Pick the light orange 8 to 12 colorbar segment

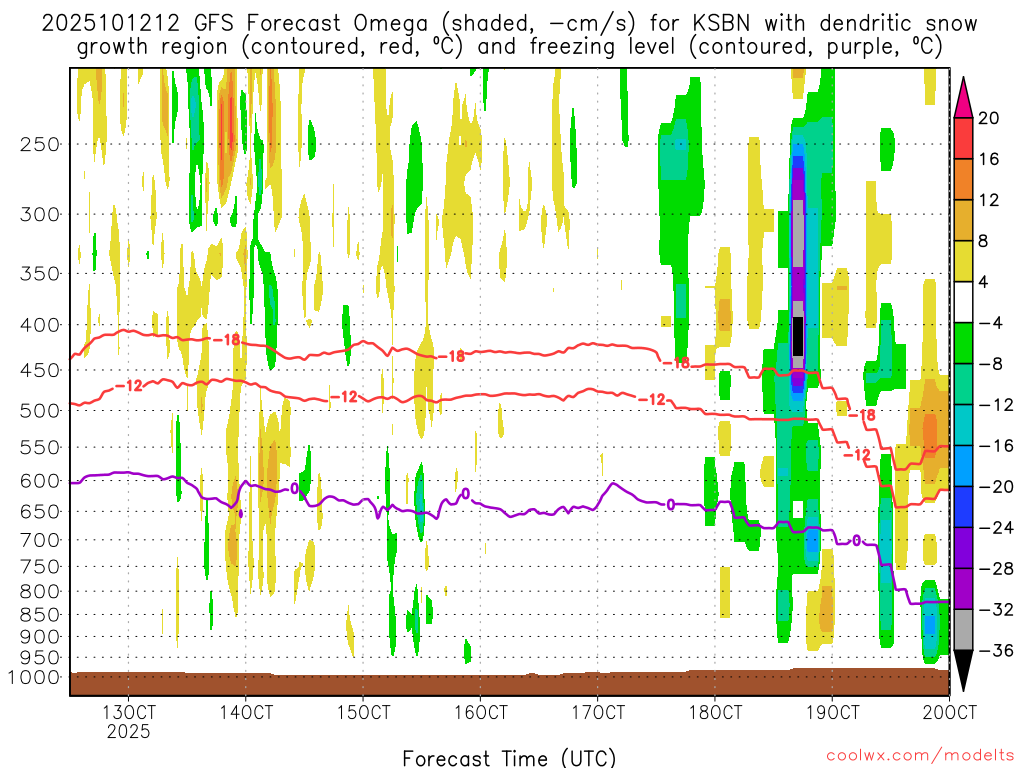pyautogui.click(x=963, y=221)
